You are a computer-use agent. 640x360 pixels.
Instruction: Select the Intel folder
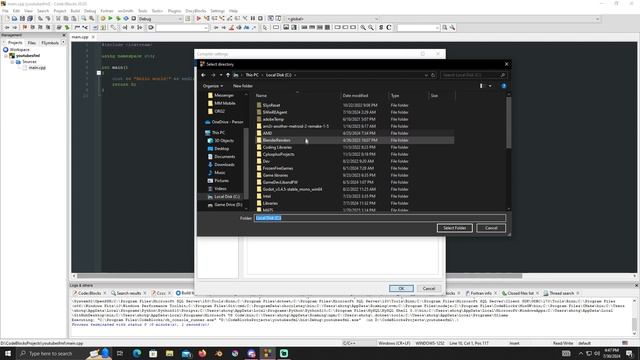coord(355,196)
